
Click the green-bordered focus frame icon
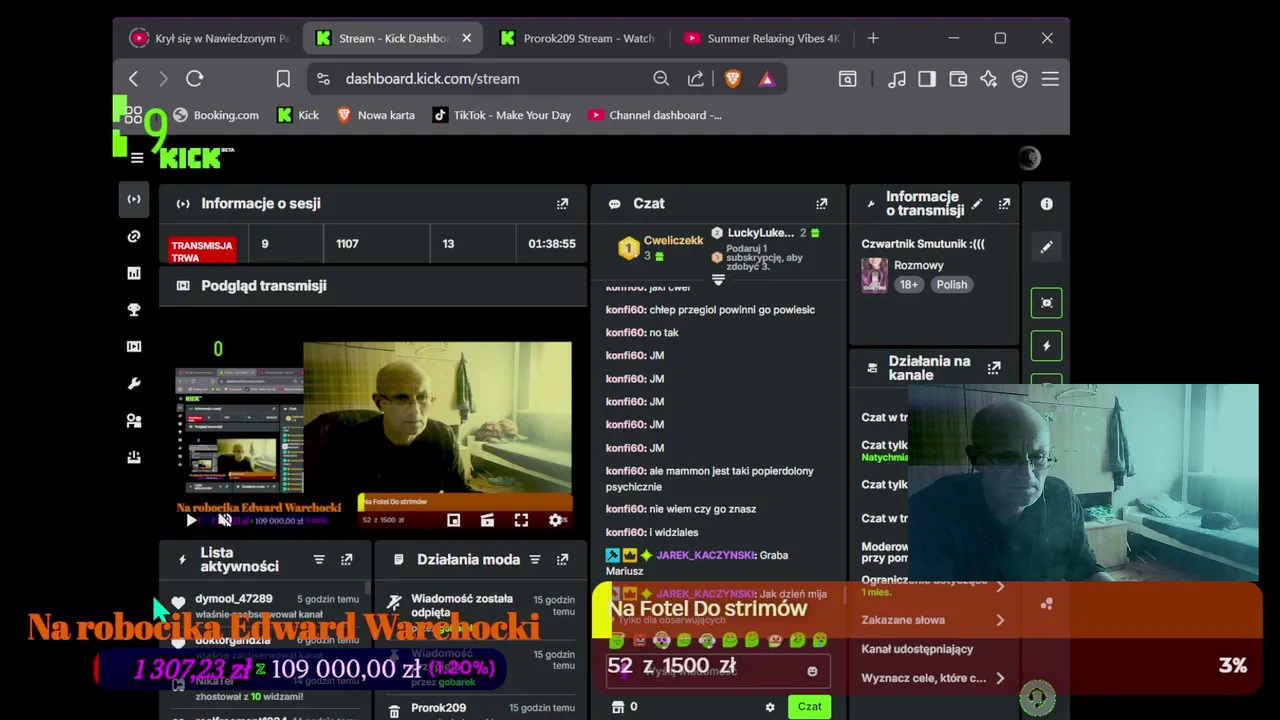coord(1046,303)
